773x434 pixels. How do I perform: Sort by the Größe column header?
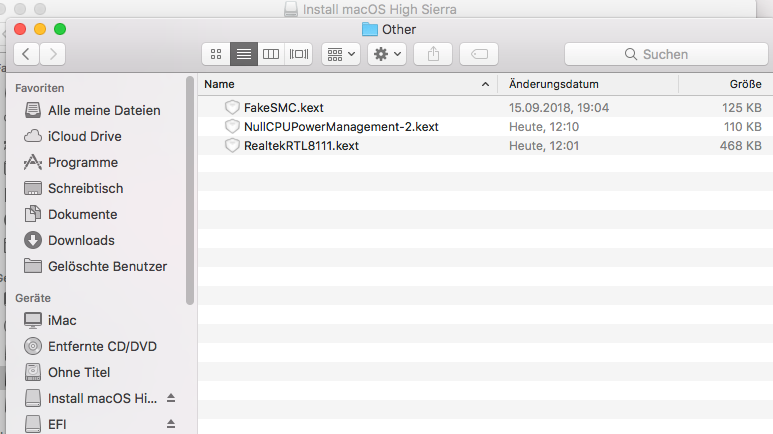tap(726, 84)
